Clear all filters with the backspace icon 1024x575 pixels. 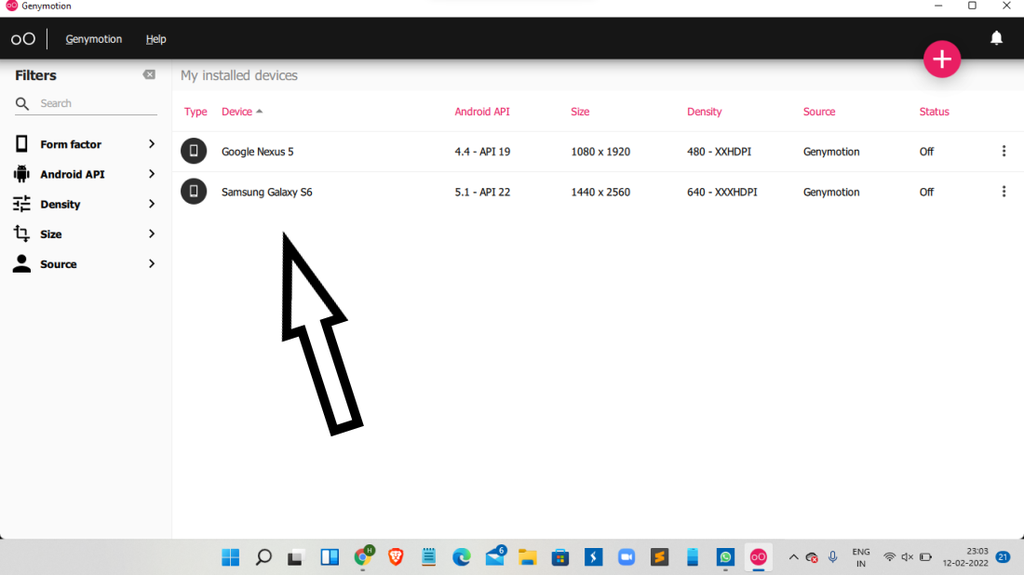pos(149,74)
